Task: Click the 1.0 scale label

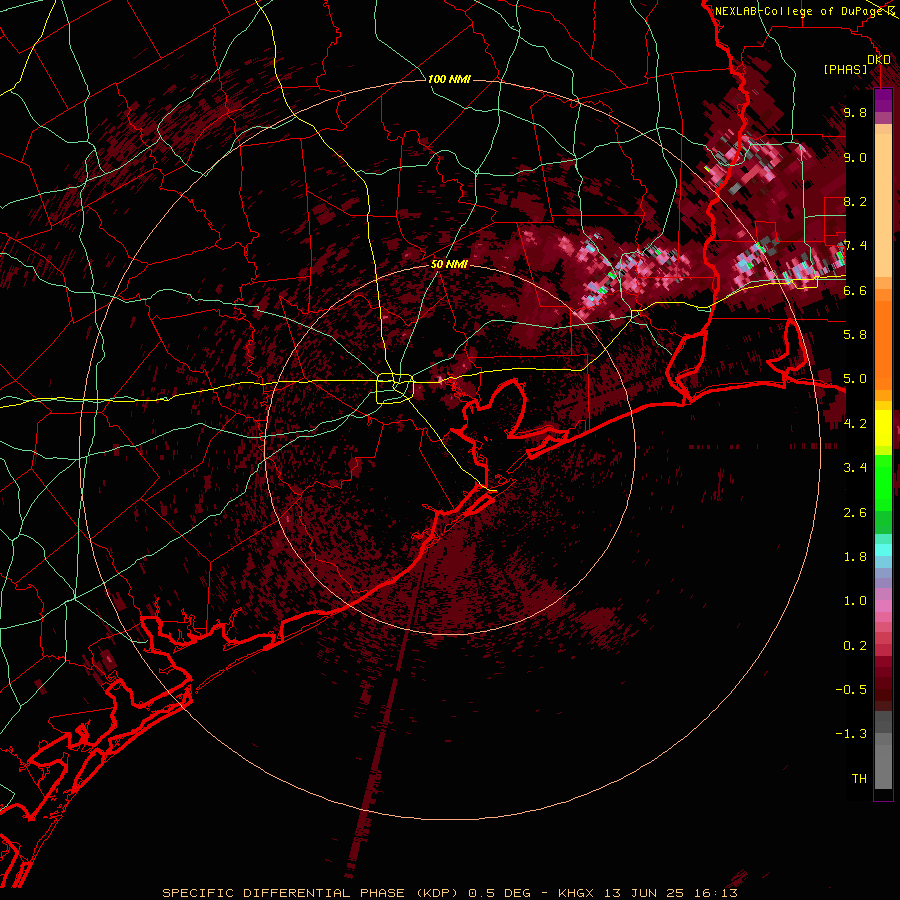Action: pyautogui.click(x=855, y=601)
